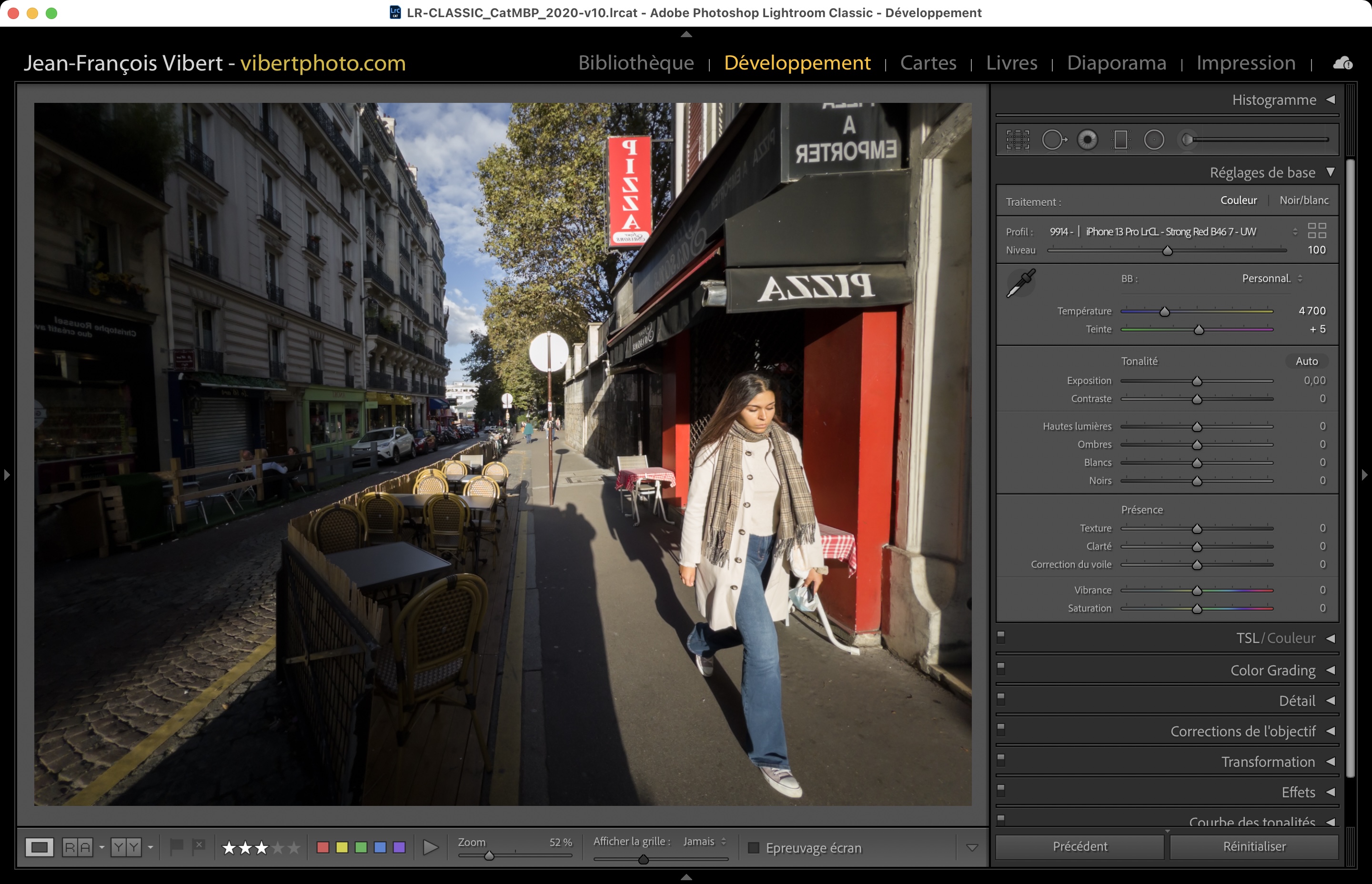Enable the Epreuvage écran checkbox
1372x884 pixels.
click(754, 848)
